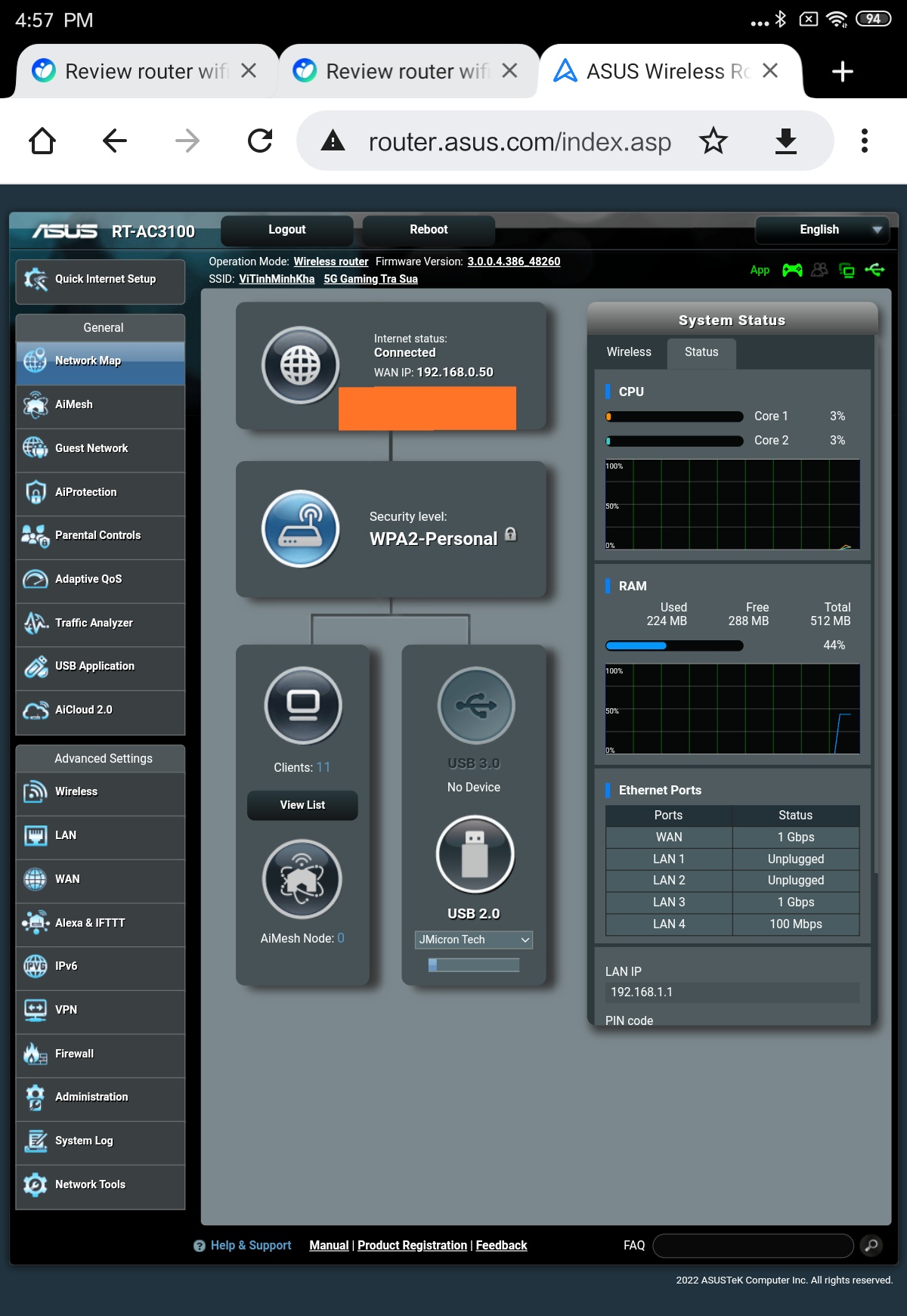Bookmark page with the star icon
This screenshot has height=1316, width=907.
(x=713, y=141)
